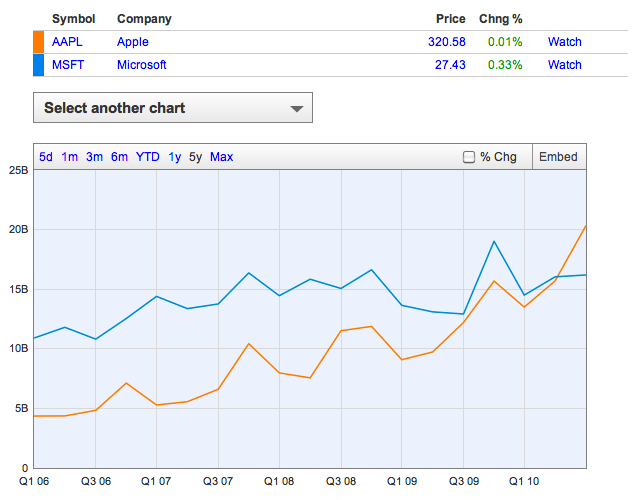
Task: Click the blue MSFT color swatch
Action: (x=38, y=65)
